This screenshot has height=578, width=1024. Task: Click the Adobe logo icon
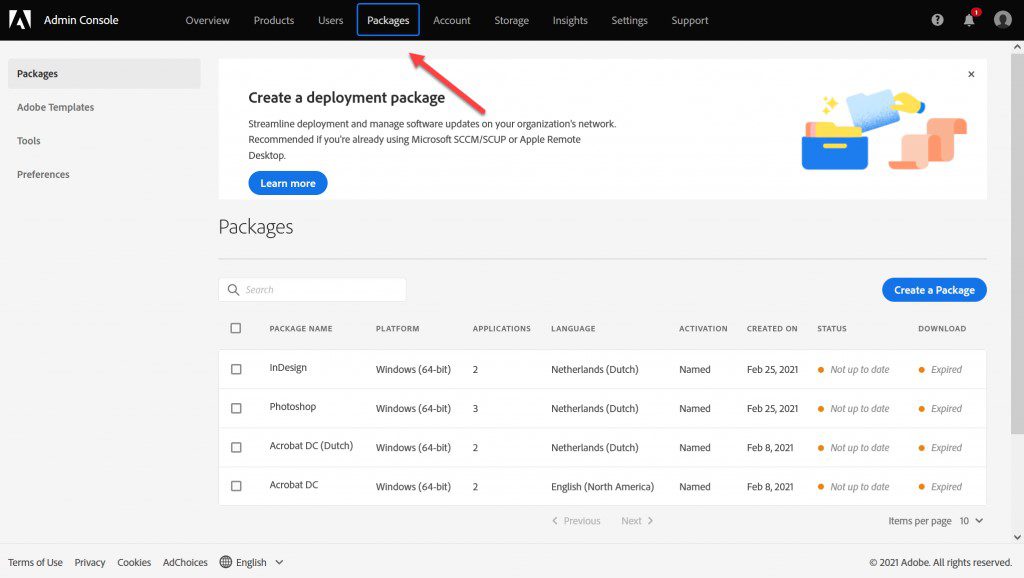(x=20, y=20)
